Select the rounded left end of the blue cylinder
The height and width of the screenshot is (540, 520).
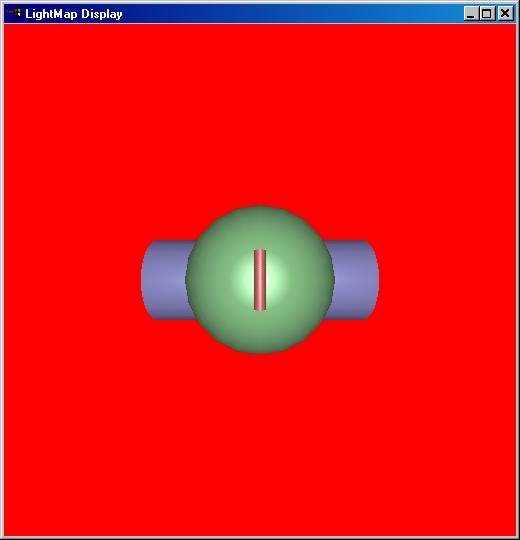145,280
